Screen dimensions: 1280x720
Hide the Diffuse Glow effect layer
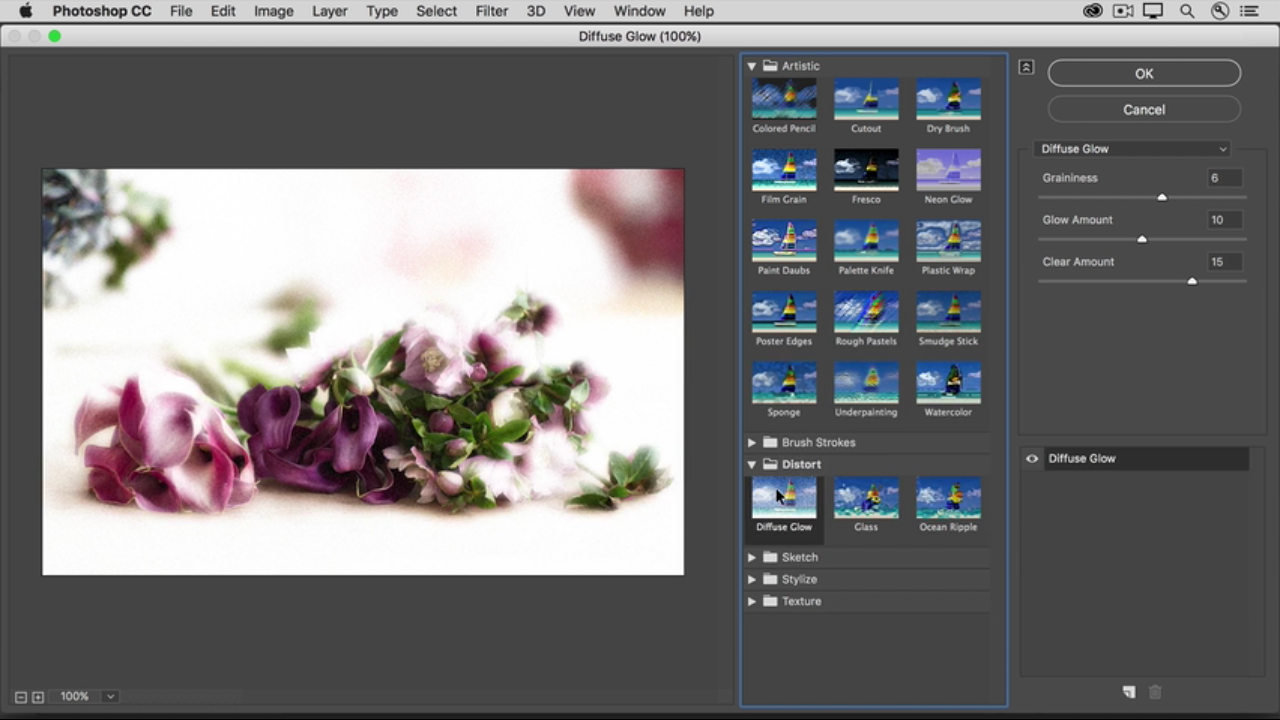(1032, 459)
